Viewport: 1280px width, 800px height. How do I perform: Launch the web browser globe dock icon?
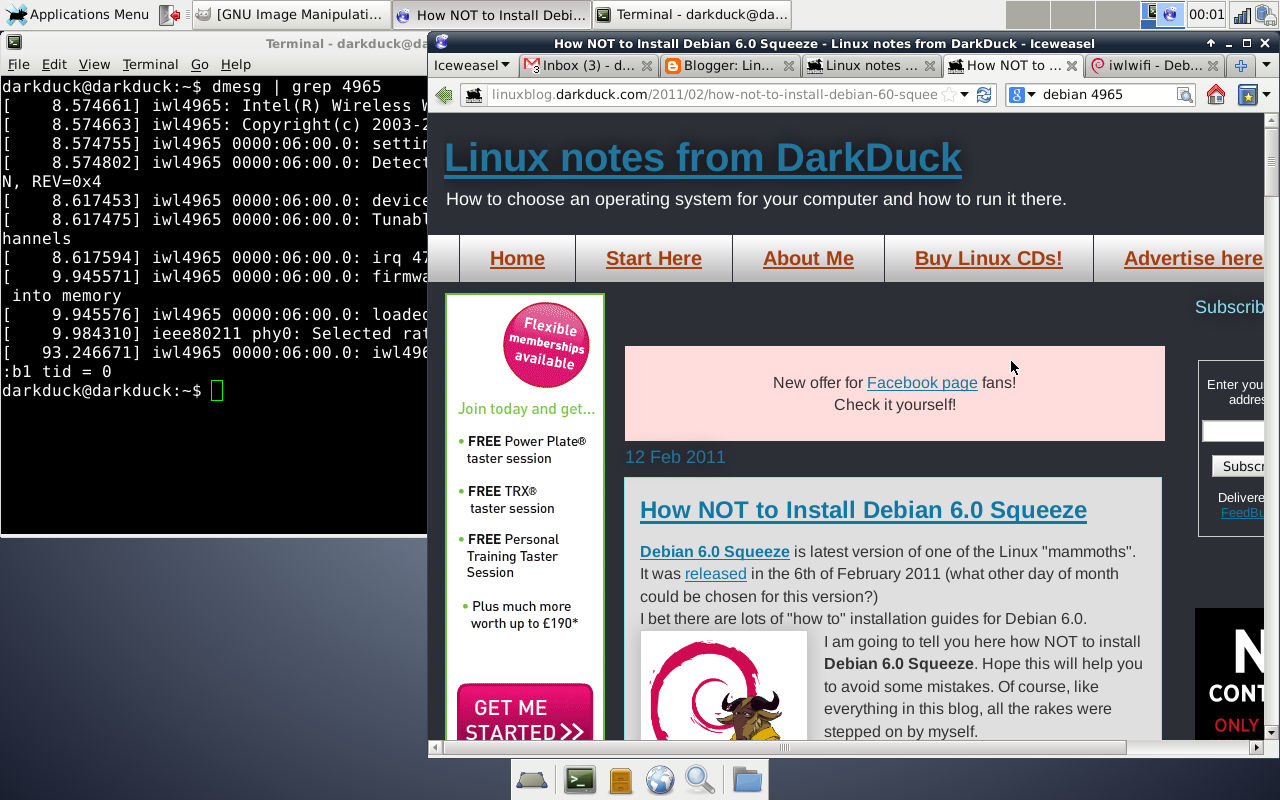660,780
